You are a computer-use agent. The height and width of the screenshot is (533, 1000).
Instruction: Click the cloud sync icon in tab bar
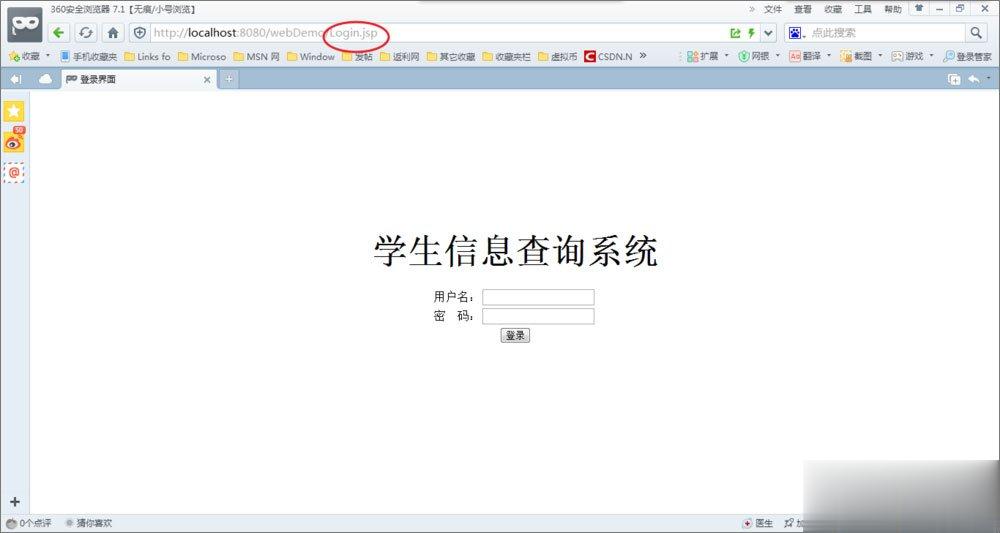(45, 79)
